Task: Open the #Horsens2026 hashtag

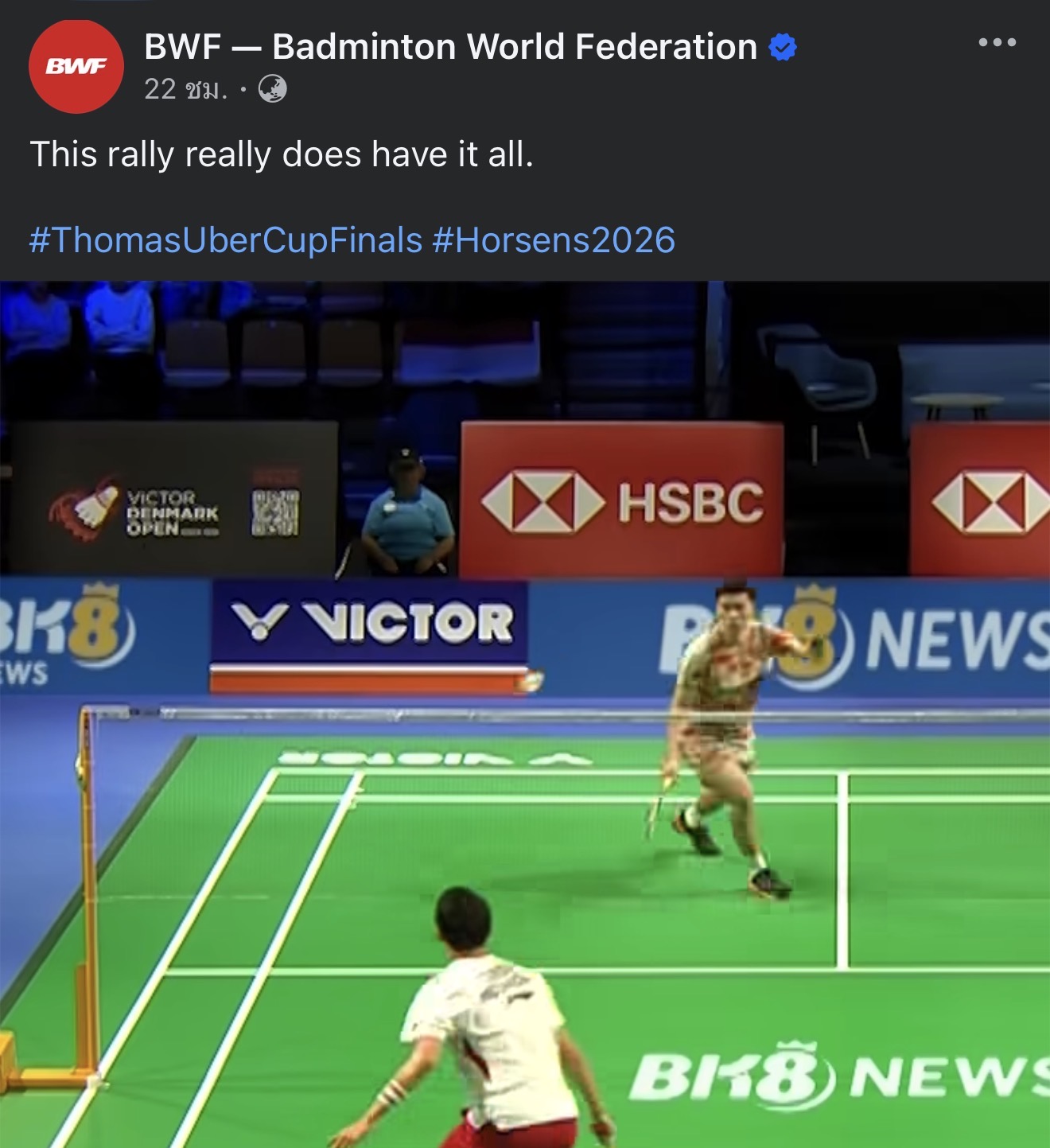Action: (x=554, y=239)
